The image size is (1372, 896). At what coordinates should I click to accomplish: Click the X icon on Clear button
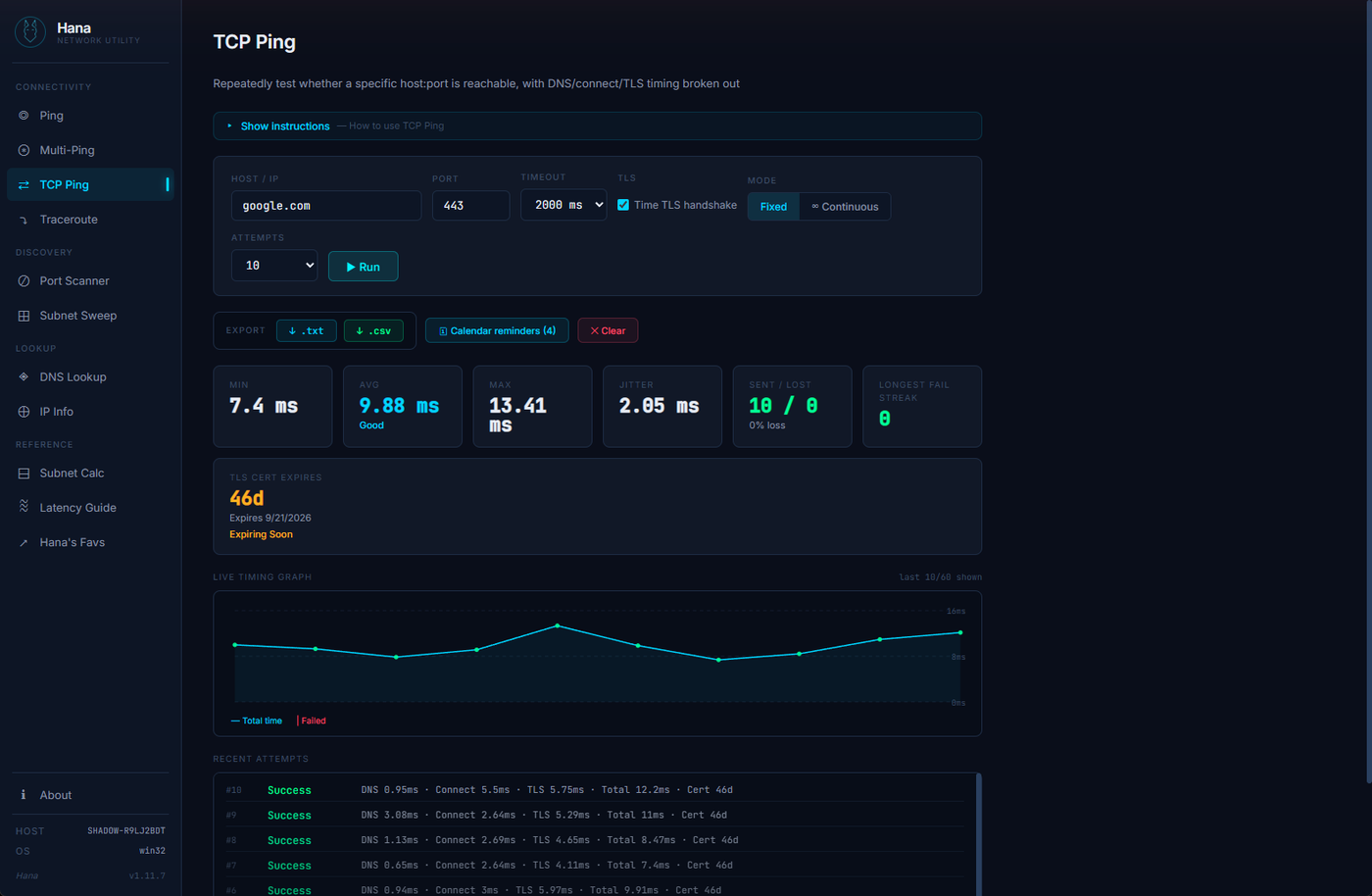click(595, 331)
